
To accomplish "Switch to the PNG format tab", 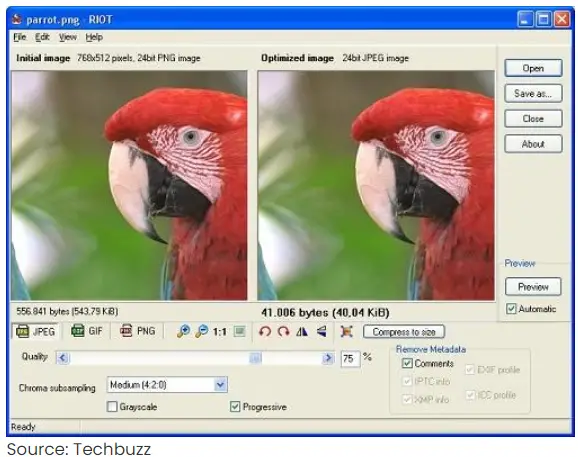I will click(138, 331).
